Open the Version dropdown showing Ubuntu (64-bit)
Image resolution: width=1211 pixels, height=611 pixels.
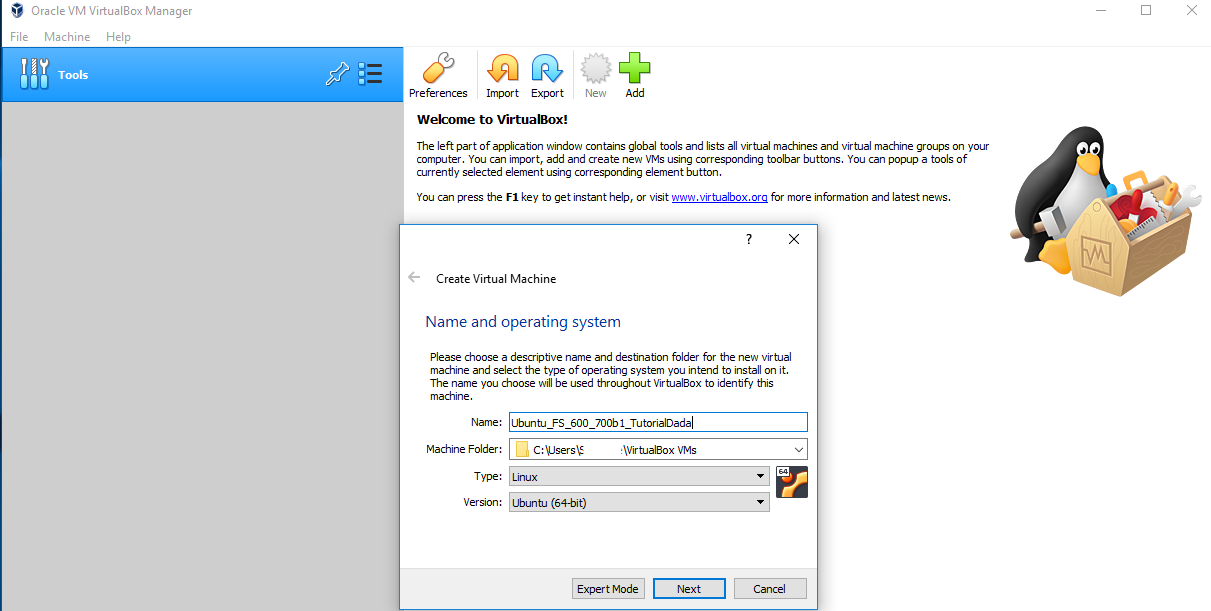tap(639, 502)
